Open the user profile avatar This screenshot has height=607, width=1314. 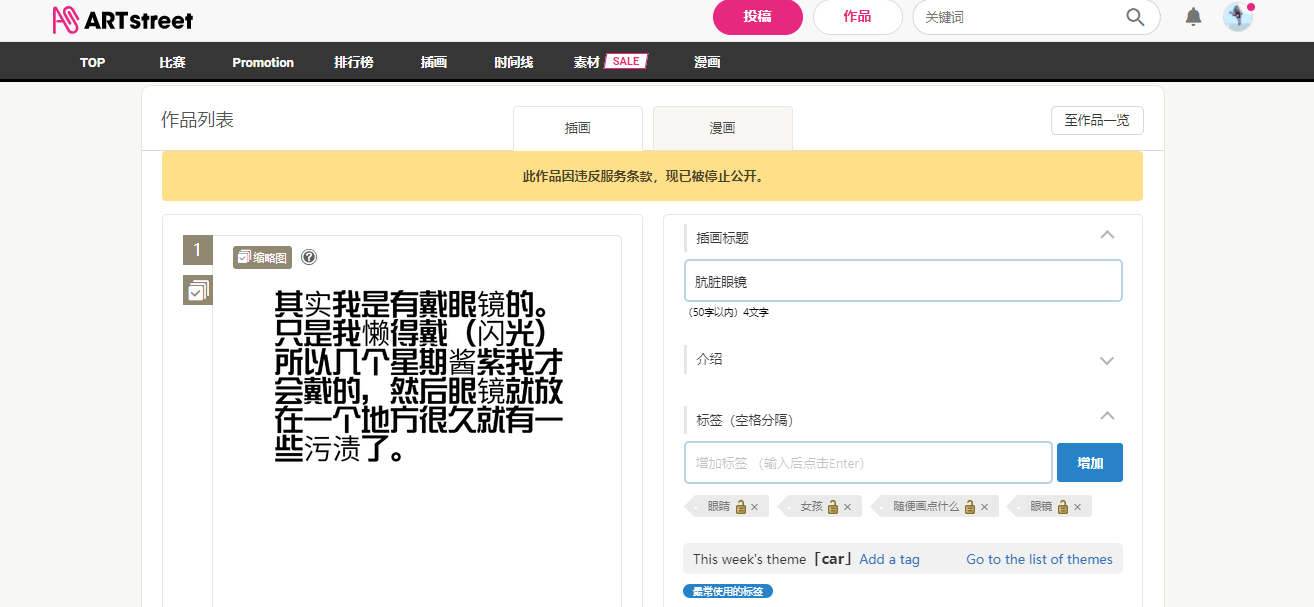tap(1237, 17)
